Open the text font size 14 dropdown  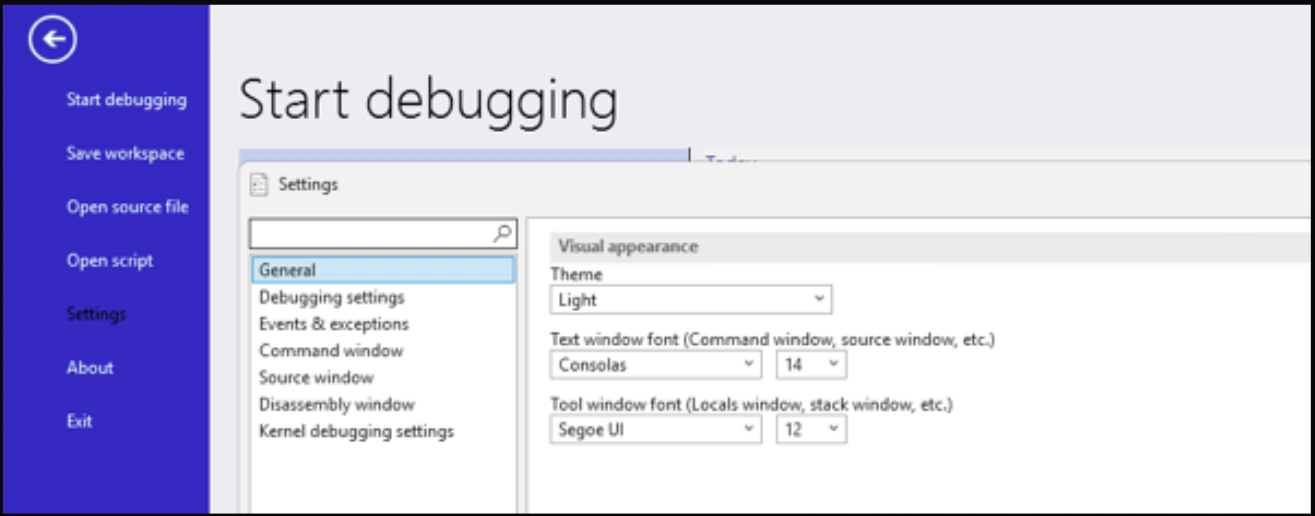(x=811, y=365)
